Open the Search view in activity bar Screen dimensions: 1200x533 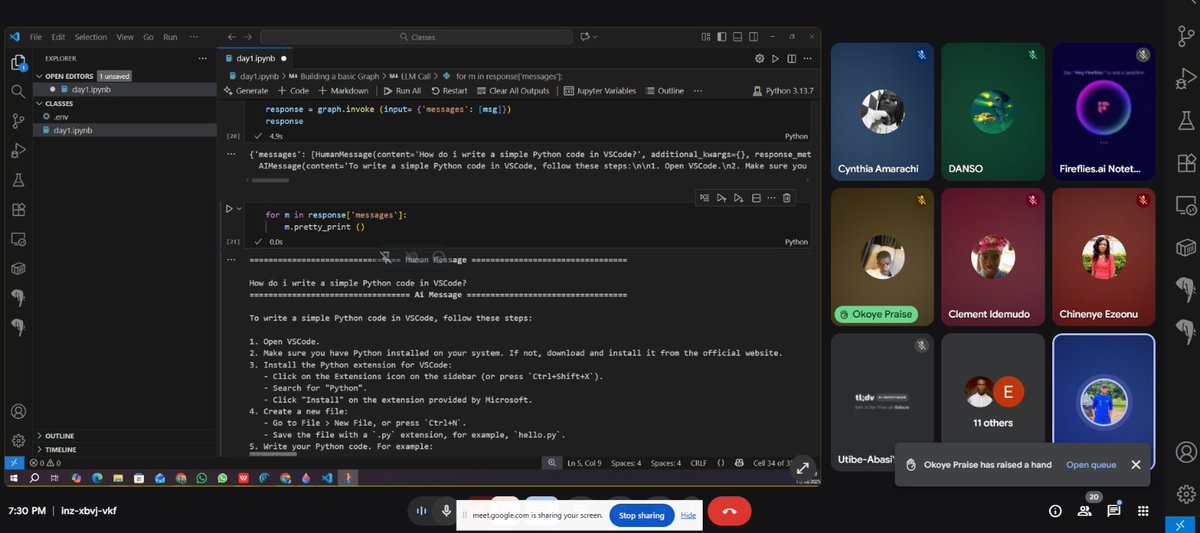click(x=18, y=91)
